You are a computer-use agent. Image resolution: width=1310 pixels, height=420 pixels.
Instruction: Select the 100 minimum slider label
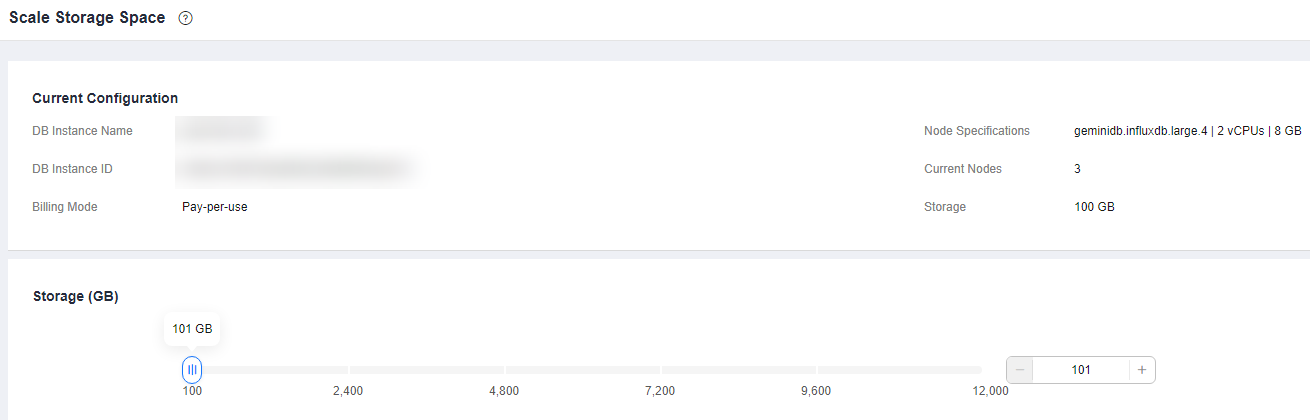(192, 391)
